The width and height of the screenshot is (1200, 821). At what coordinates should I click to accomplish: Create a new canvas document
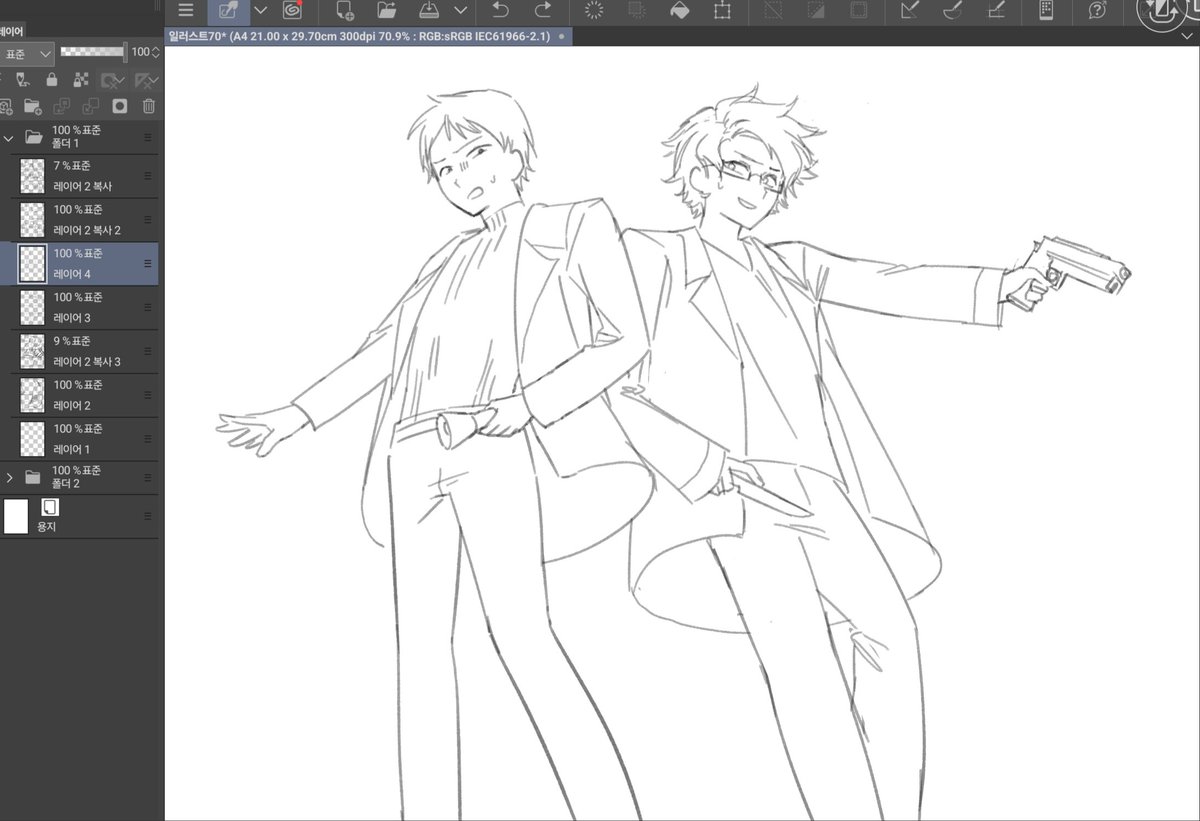point(345,11)
